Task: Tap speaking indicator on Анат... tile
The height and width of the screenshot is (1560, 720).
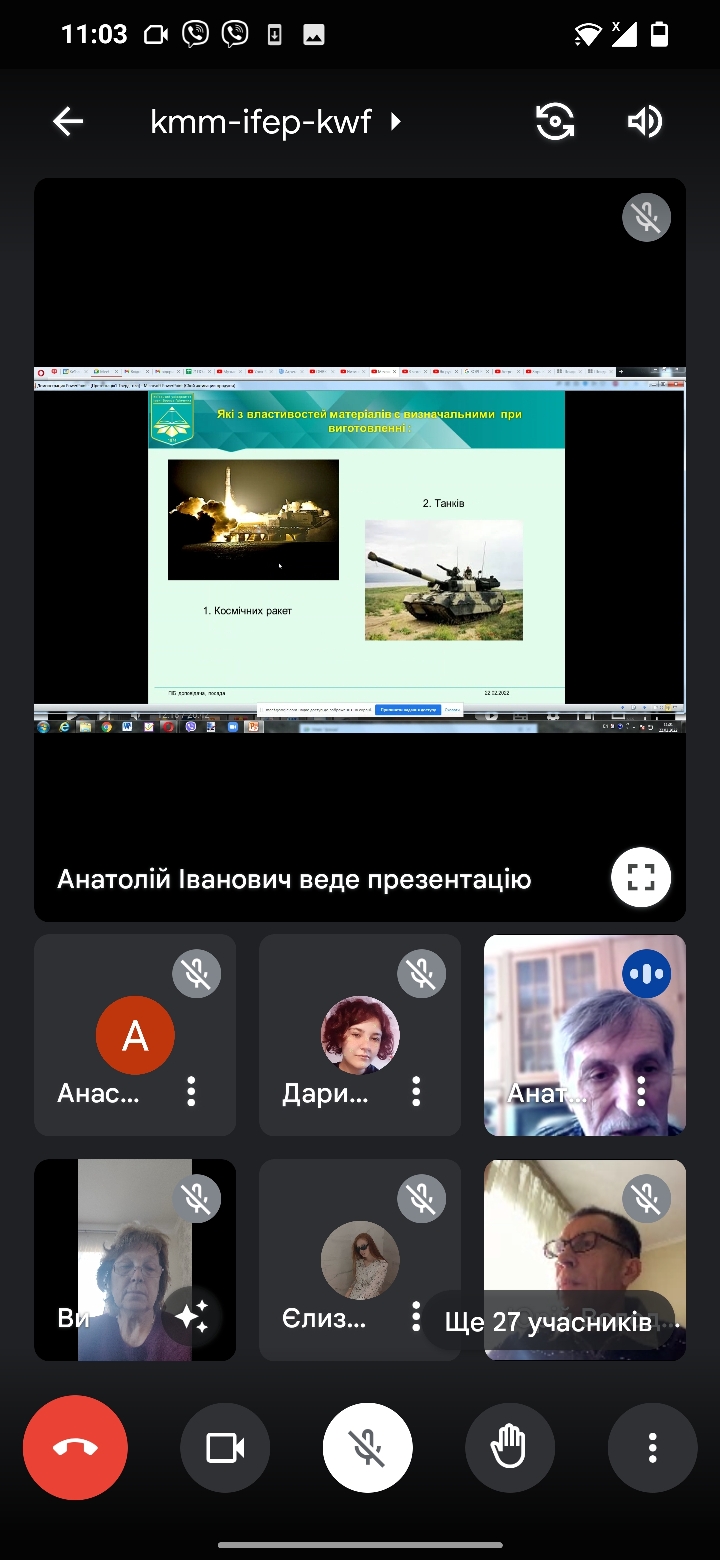Action: [x=647, y=974]
